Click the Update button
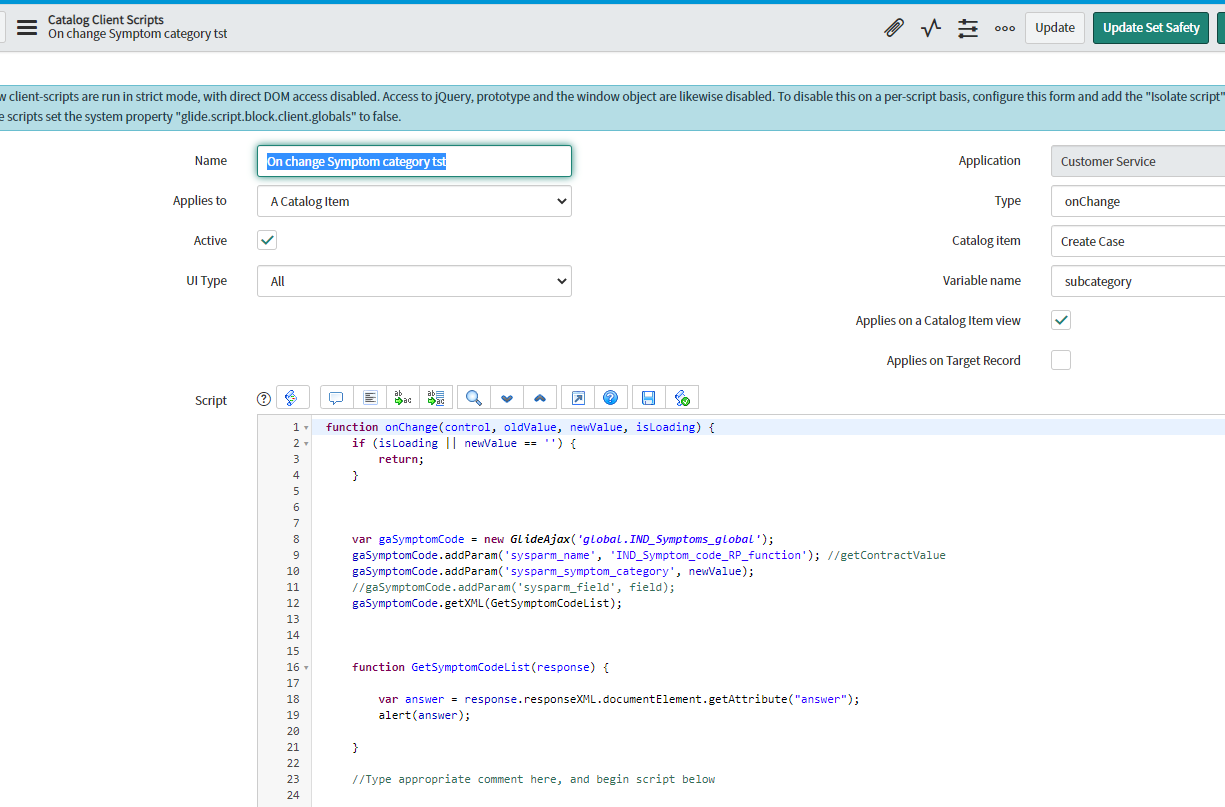The width and height of the screenshot is (1225, 807). [x=1054, y=28]
